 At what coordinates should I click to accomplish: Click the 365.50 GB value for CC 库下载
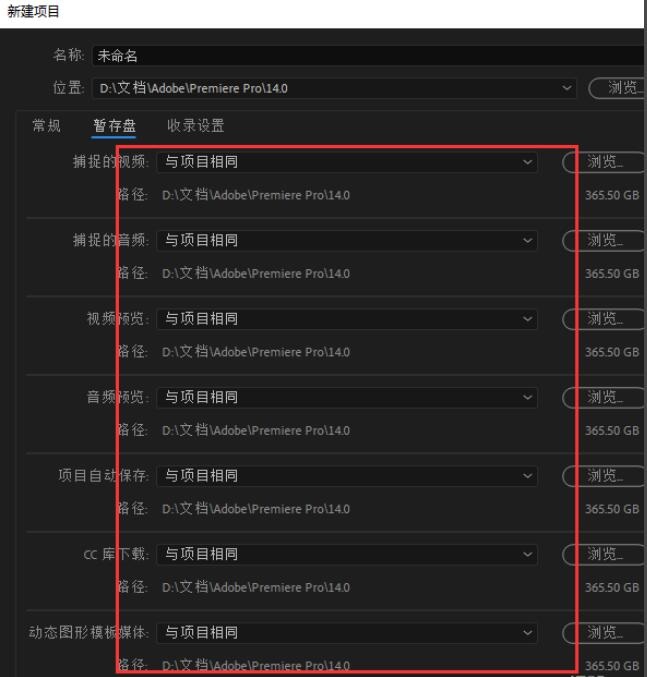point(612,588)
